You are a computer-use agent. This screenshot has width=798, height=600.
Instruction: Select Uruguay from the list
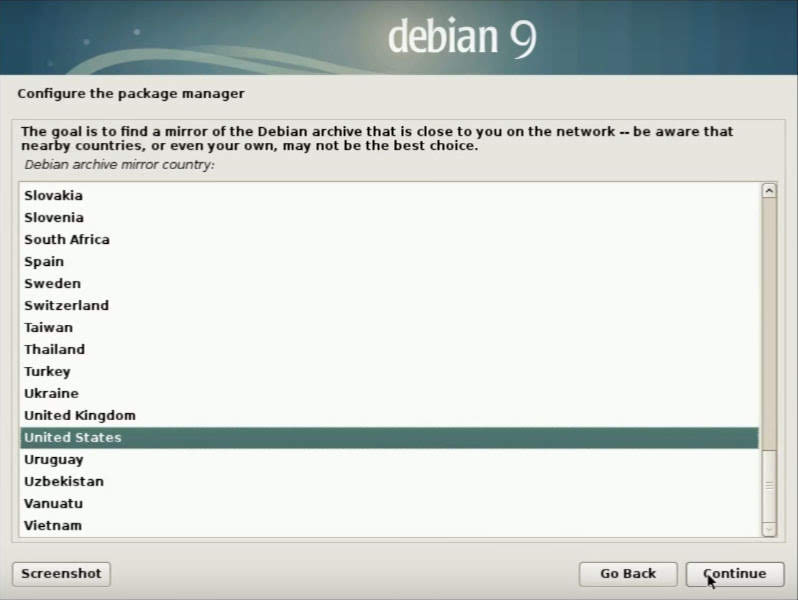click(389, 460)
